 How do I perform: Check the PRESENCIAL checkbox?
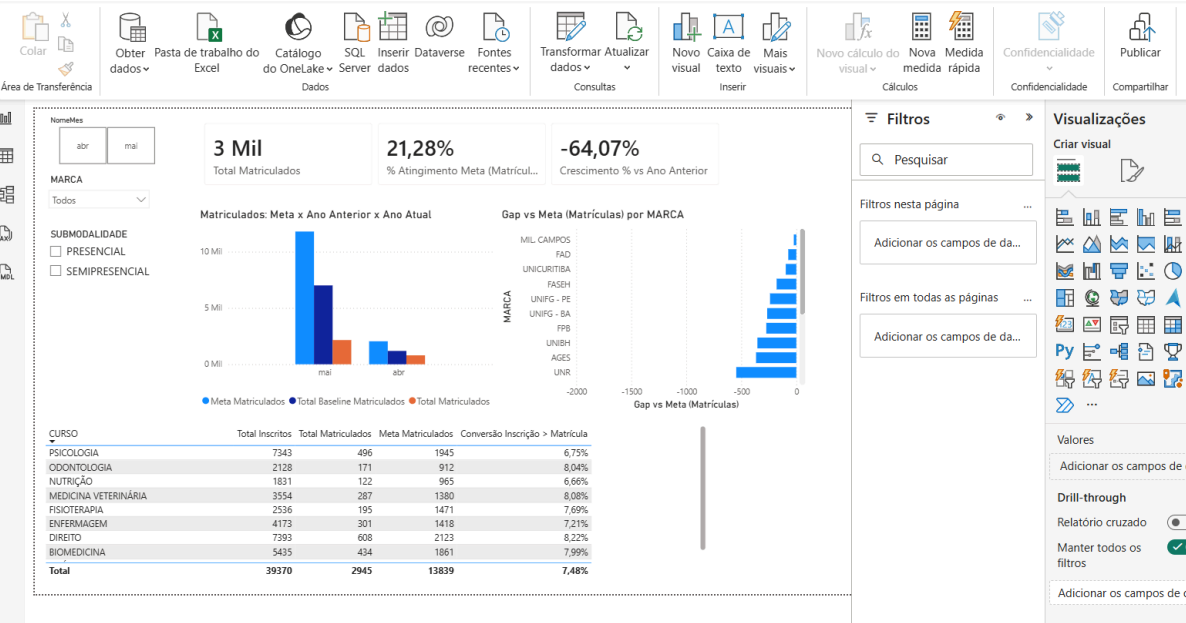point(55,251)
